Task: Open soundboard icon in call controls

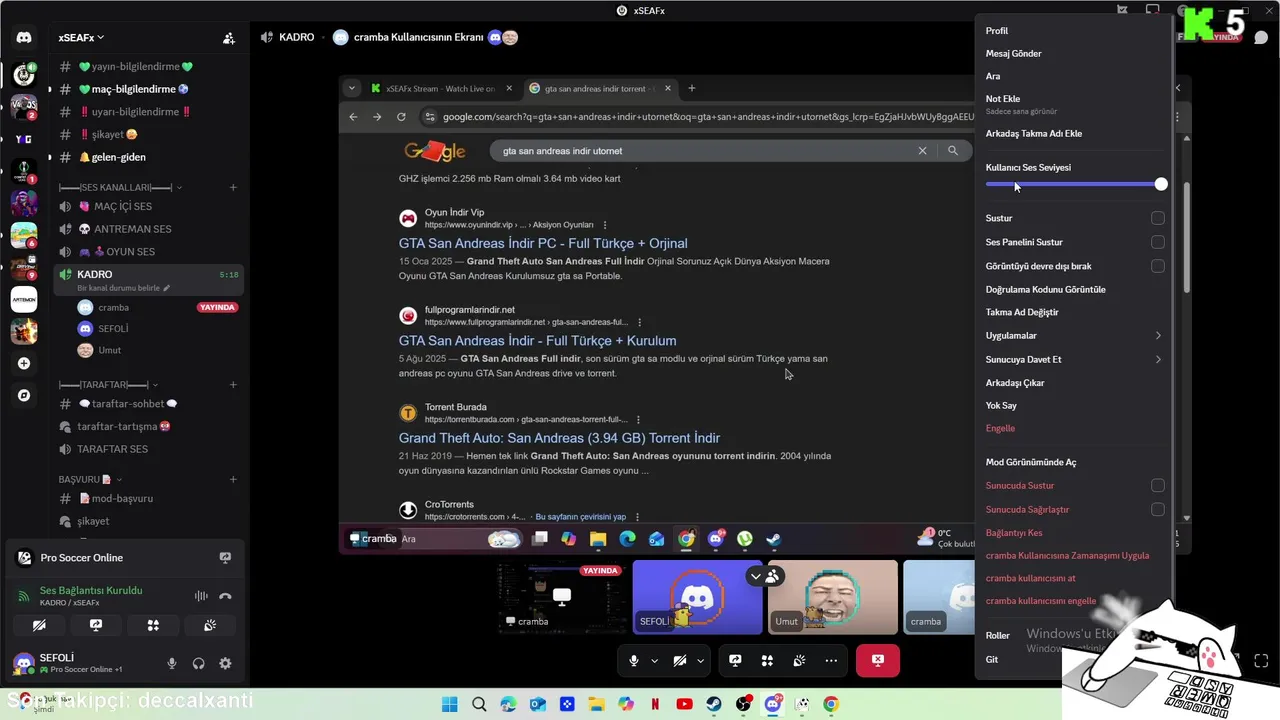Action: [x=799, y=661]
